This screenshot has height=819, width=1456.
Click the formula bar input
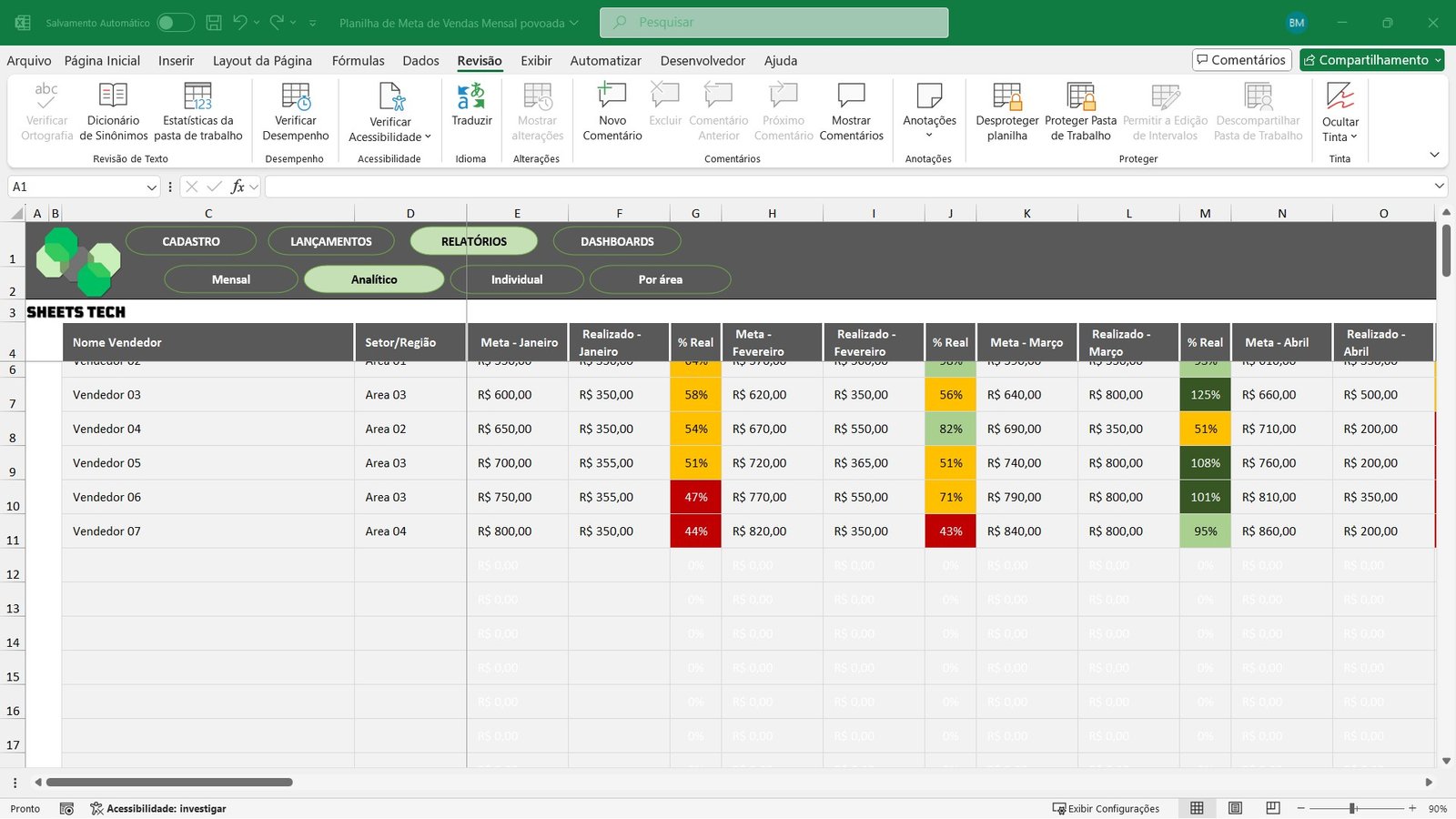pos(848,187)
